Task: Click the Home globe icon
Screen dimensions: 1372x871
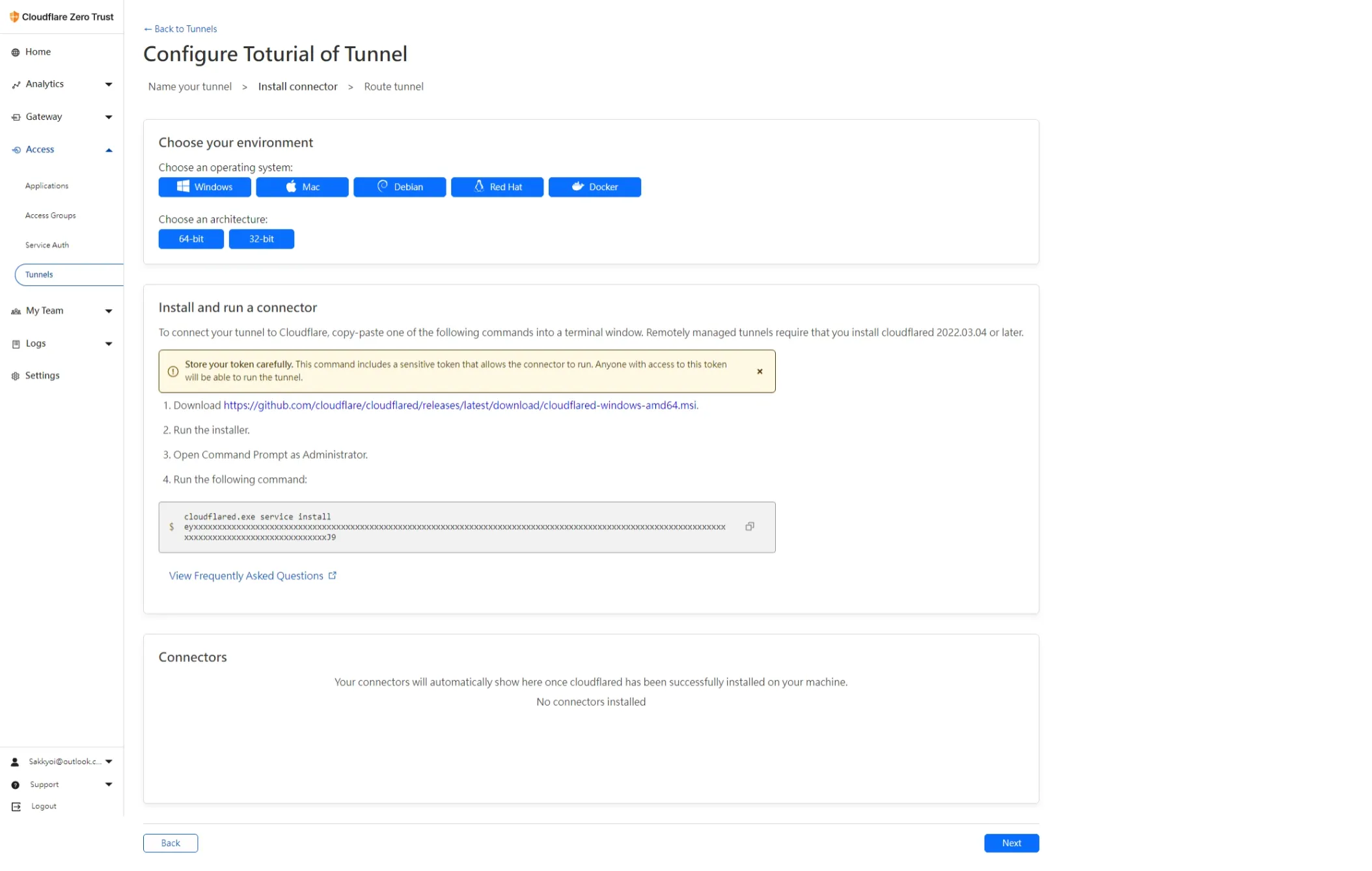Action: tap(16, 52)
